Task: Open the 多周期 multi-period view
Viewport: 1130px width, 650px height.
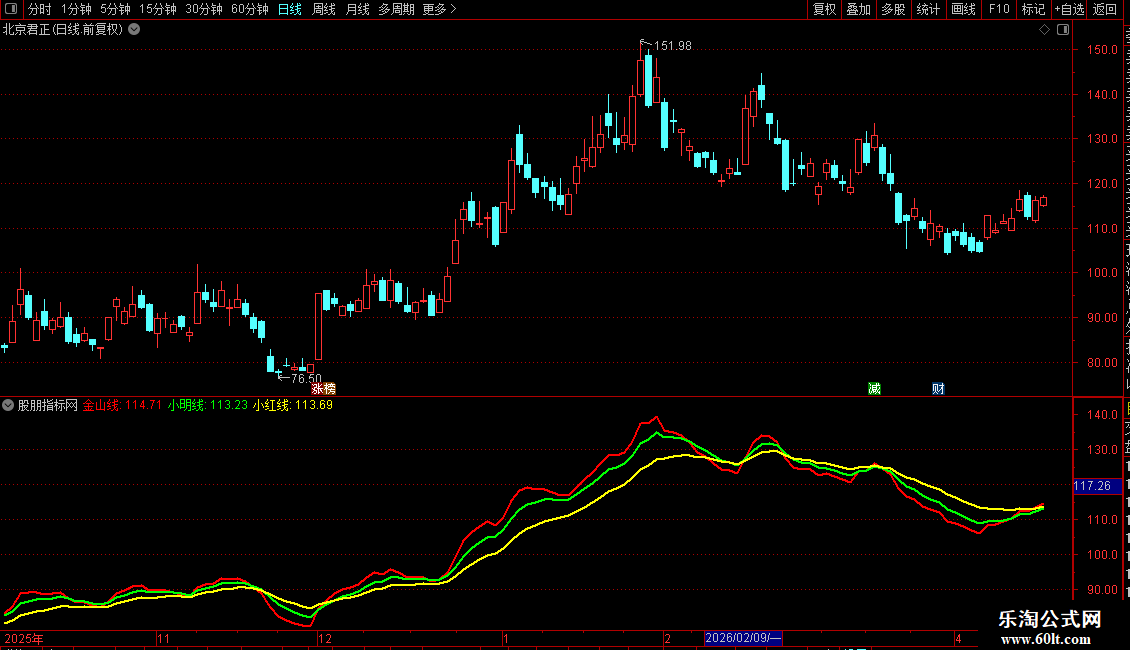Action: coord(396,9)
